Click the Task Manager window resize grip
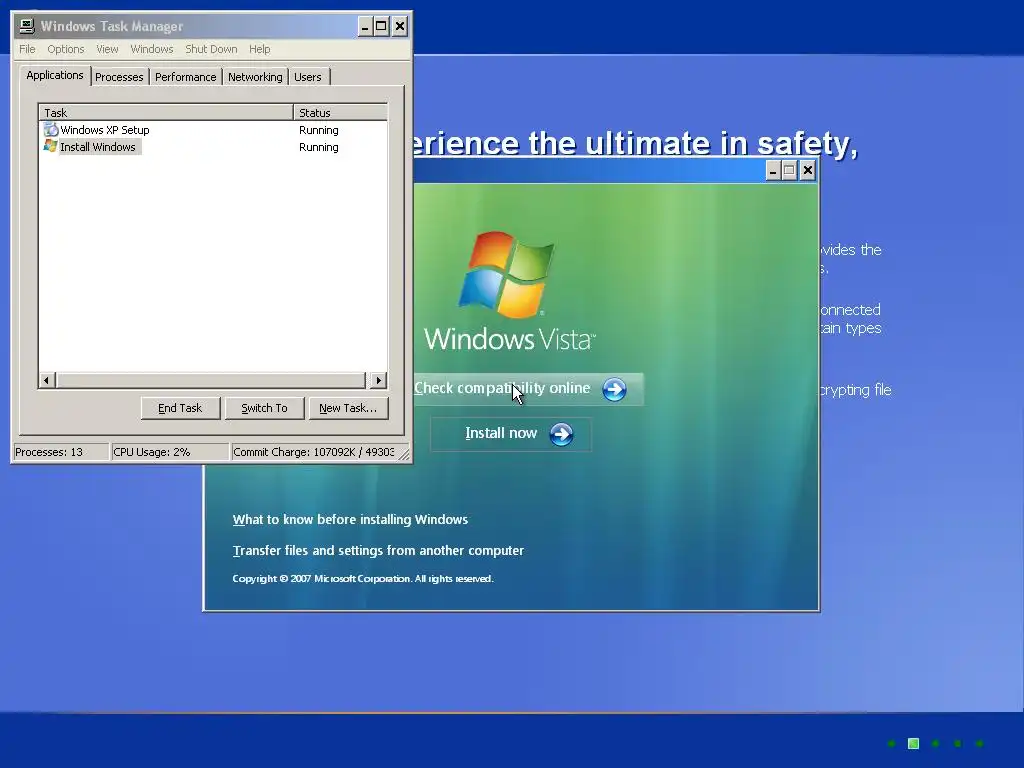This screenshot has height=768, width=1024. [404, 454]
